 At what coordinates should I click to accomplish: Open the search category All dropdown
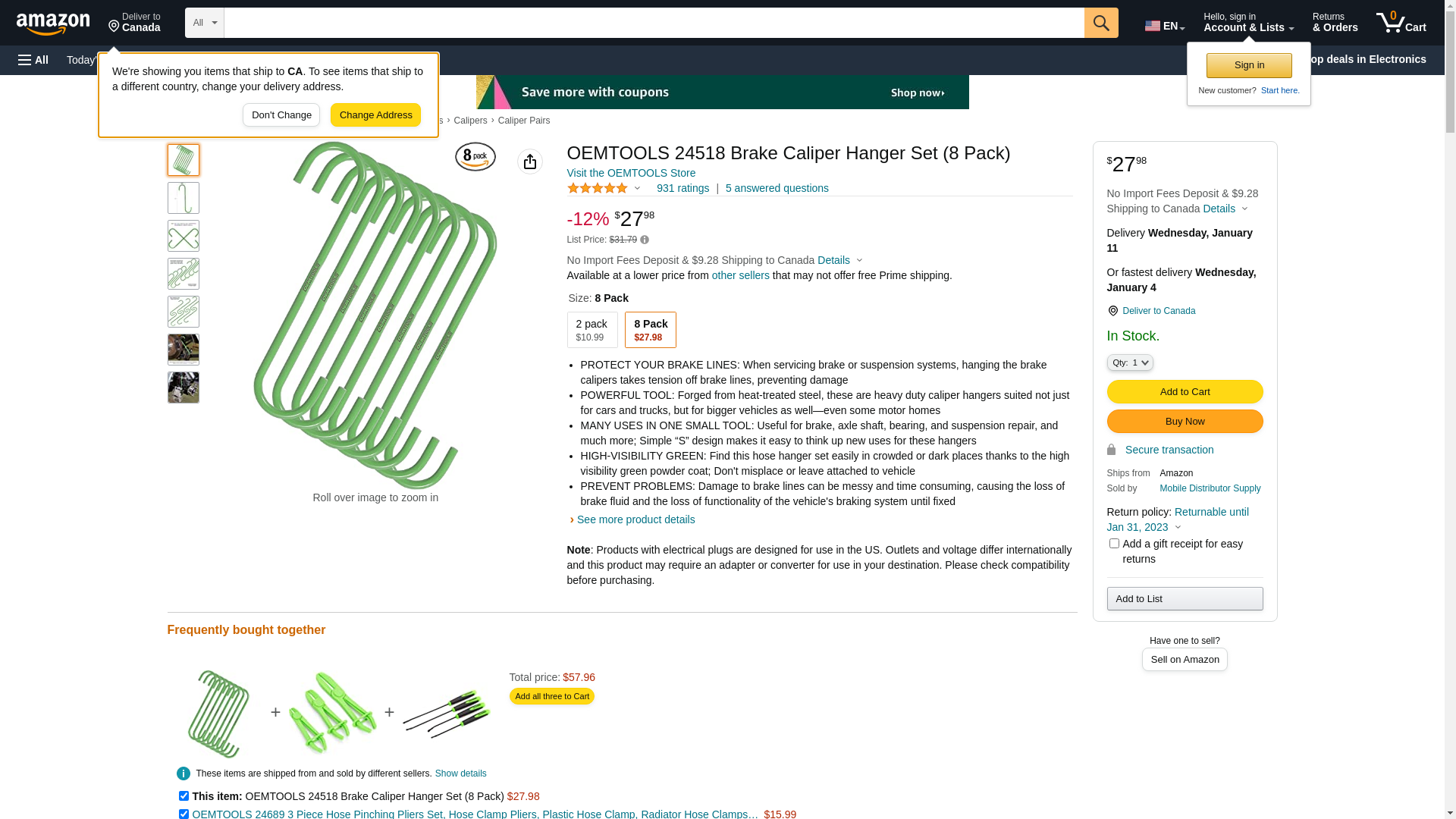click(205, 23)
